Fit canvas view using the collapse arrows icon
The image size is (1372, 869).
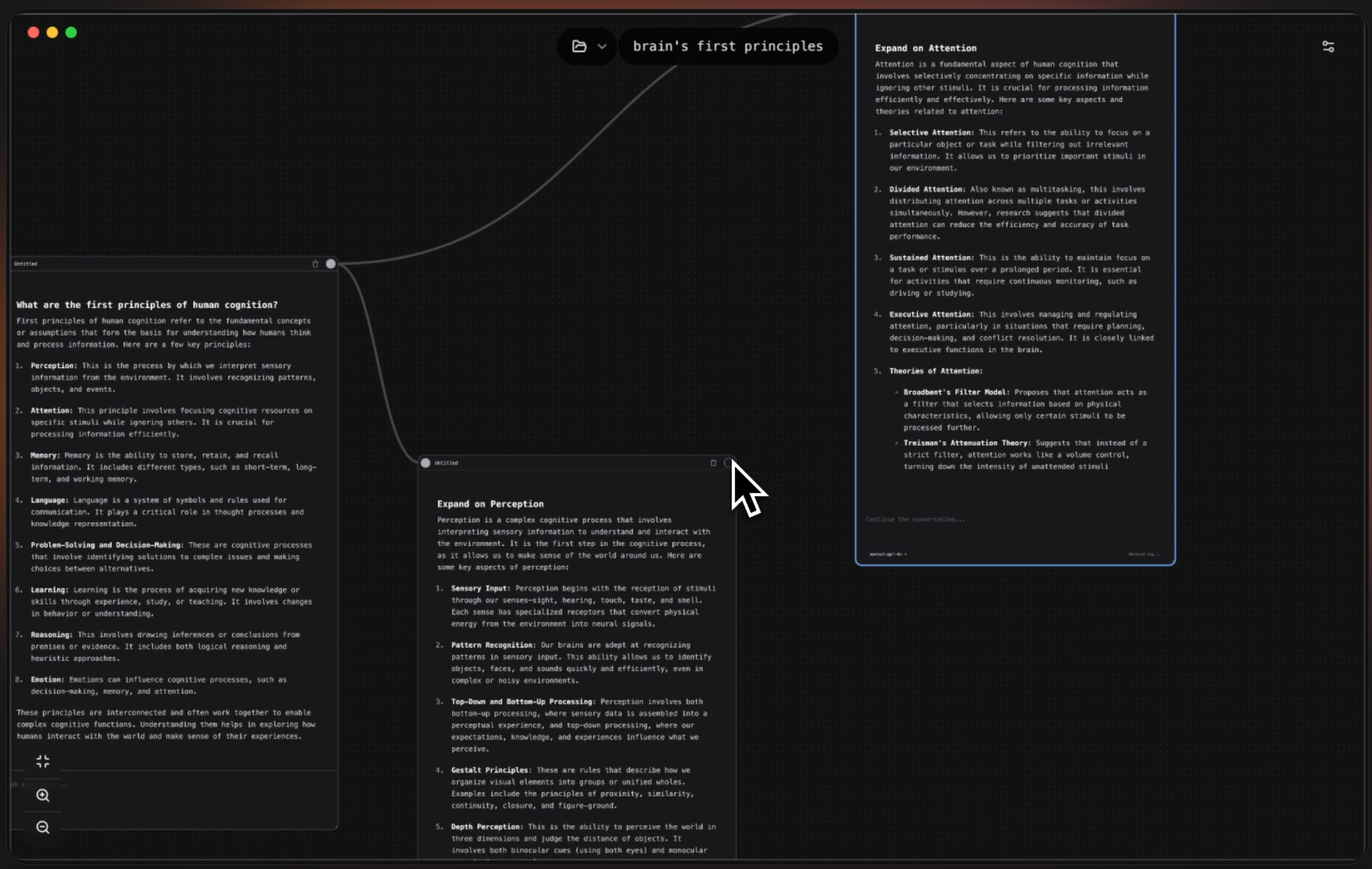point(43,761)
